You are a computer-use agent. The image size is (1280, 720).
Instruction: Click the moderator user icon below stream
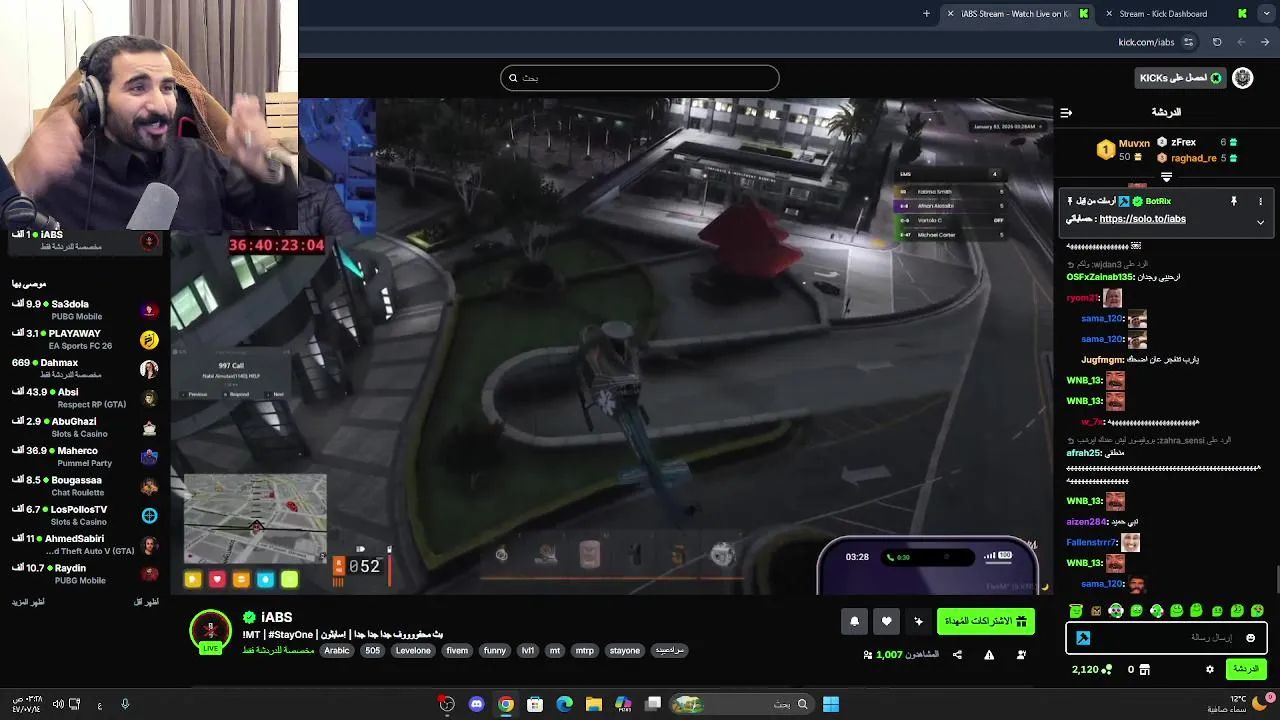point(1021,655)
